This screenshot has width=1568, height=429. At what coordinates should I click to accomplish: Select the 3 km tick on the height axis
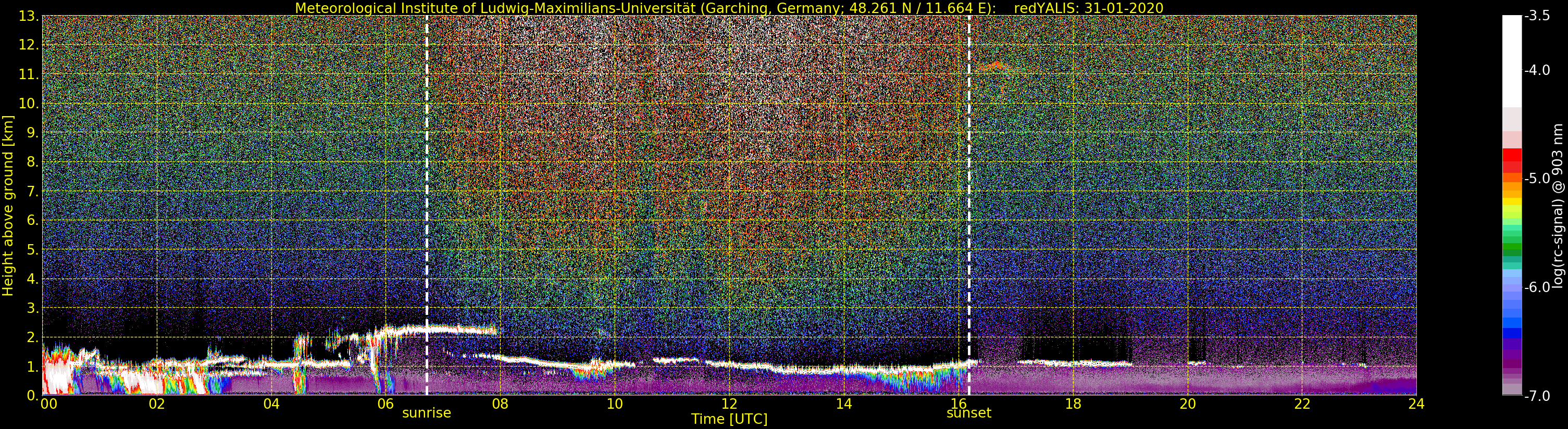click(33, 309)
